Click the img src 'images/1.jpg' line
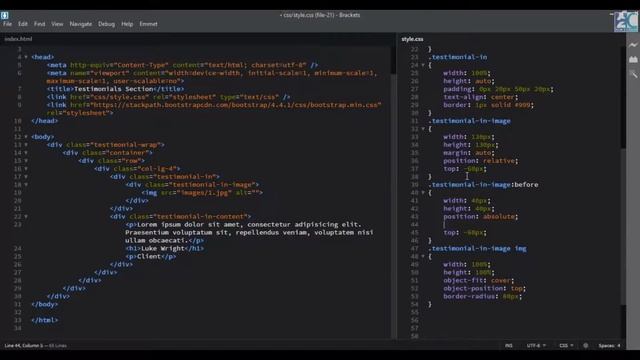The width and height of the screenshot is (640, 360). (202, 193)
